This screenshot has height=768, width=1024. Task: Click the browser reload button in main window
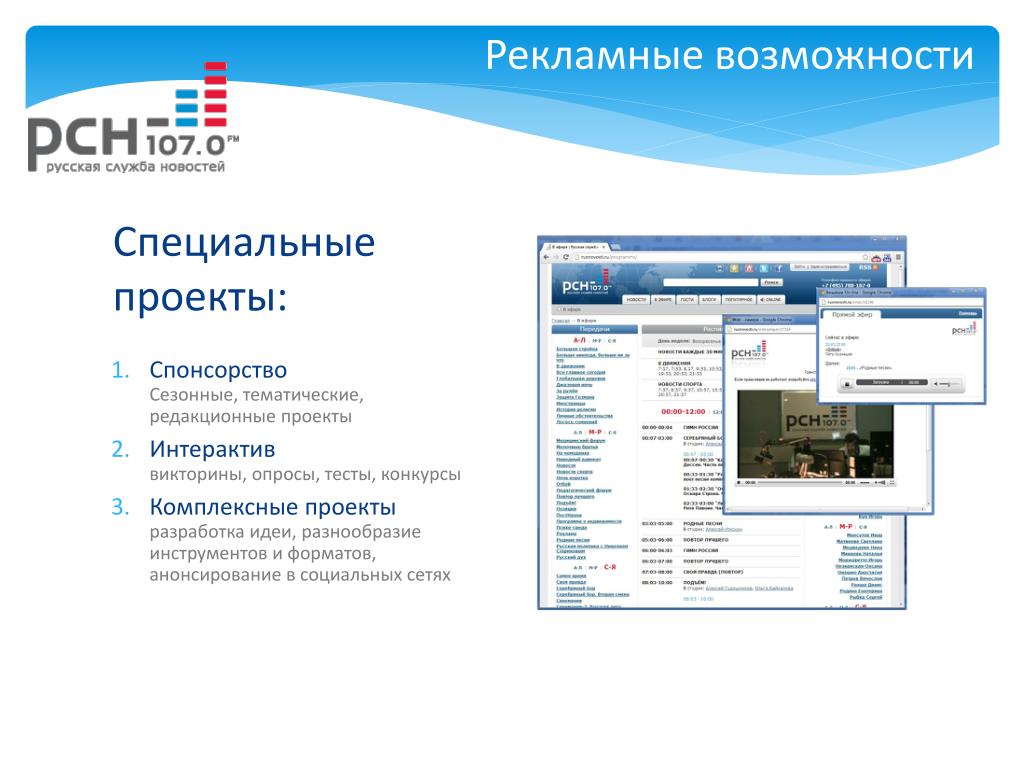click(566, 257)
